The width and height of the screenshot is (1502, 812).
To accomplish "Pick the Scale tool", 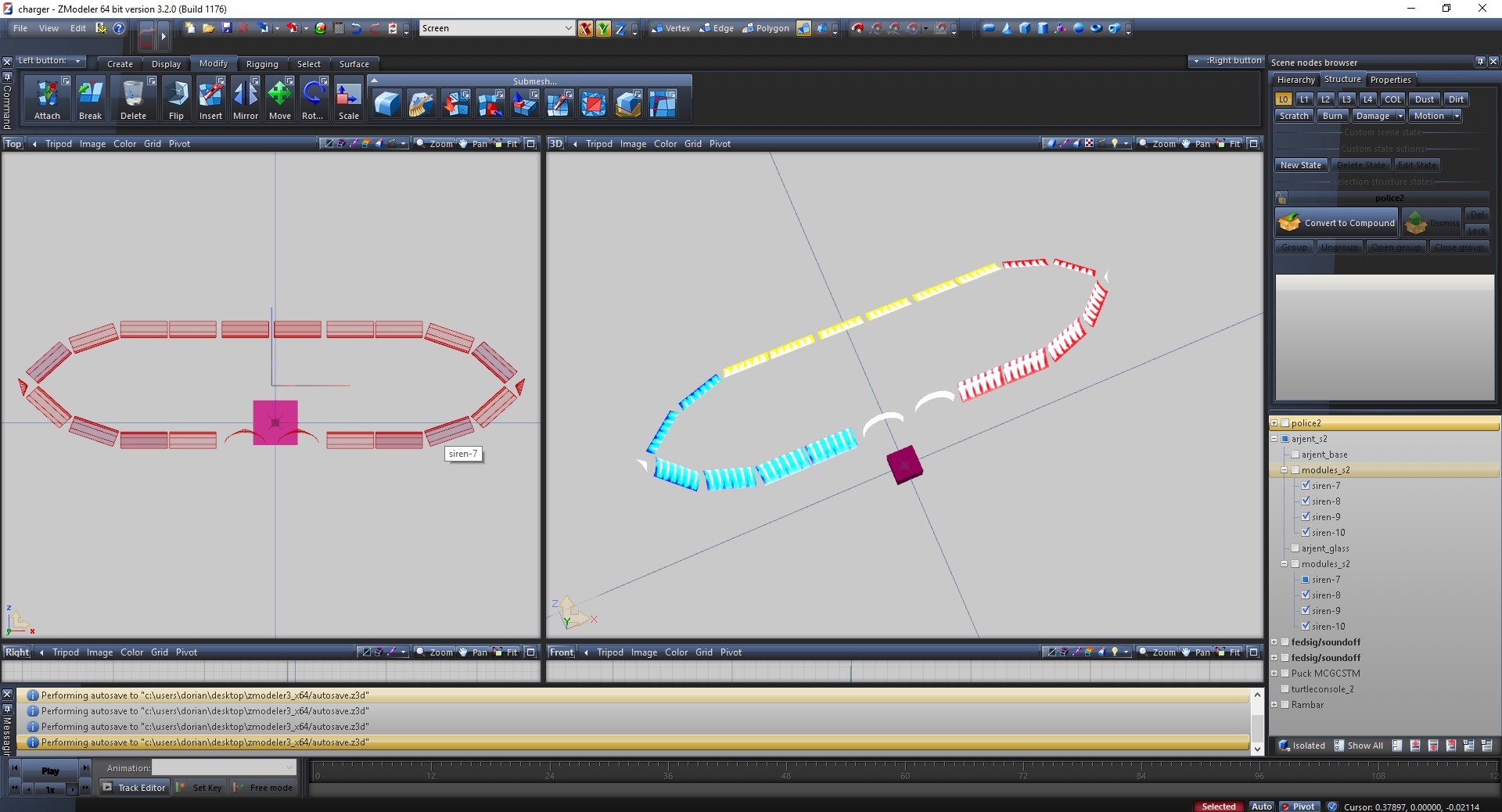I will [x=348, y=95].
